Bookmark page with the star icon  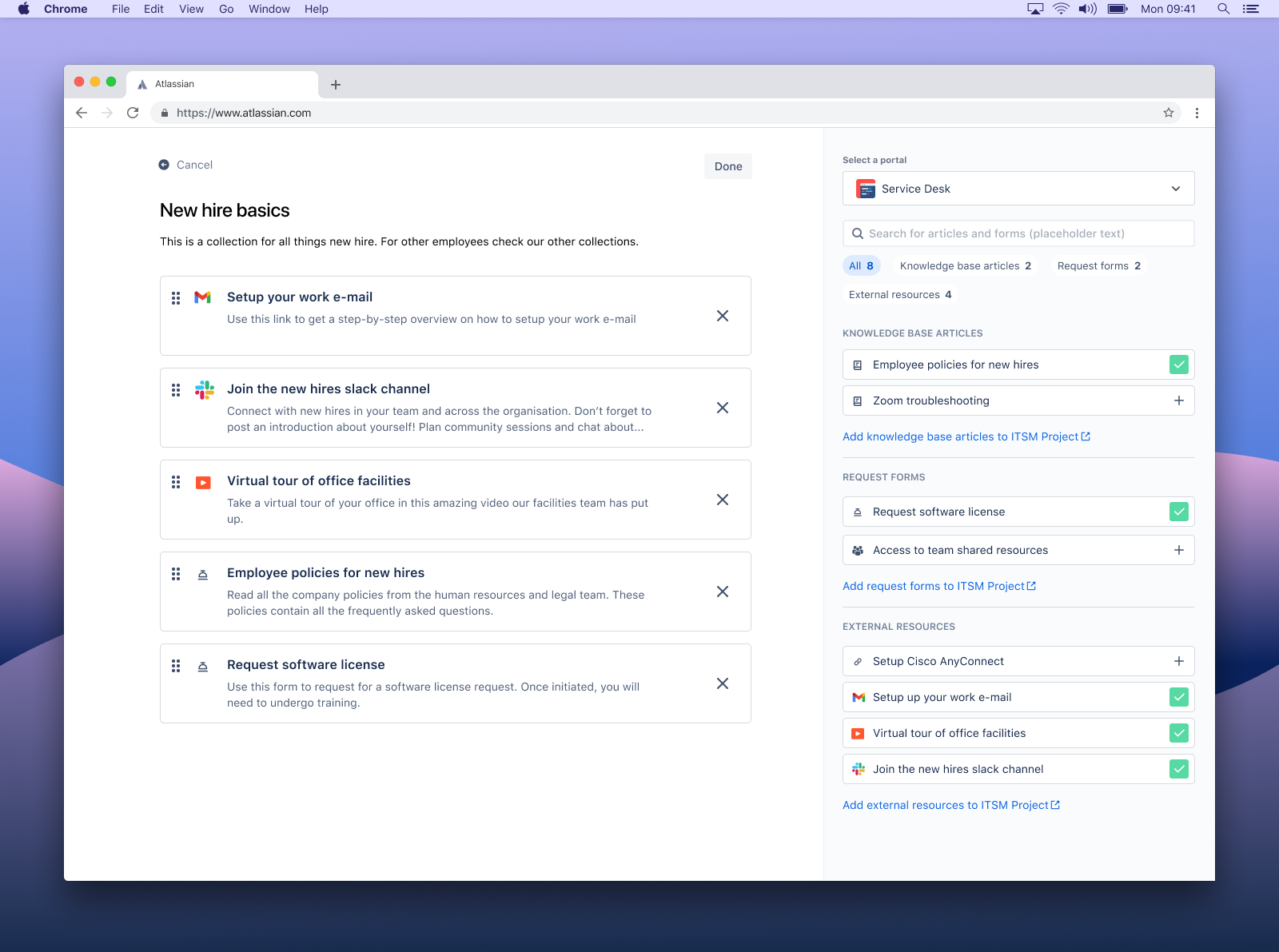coord(1169,113)
